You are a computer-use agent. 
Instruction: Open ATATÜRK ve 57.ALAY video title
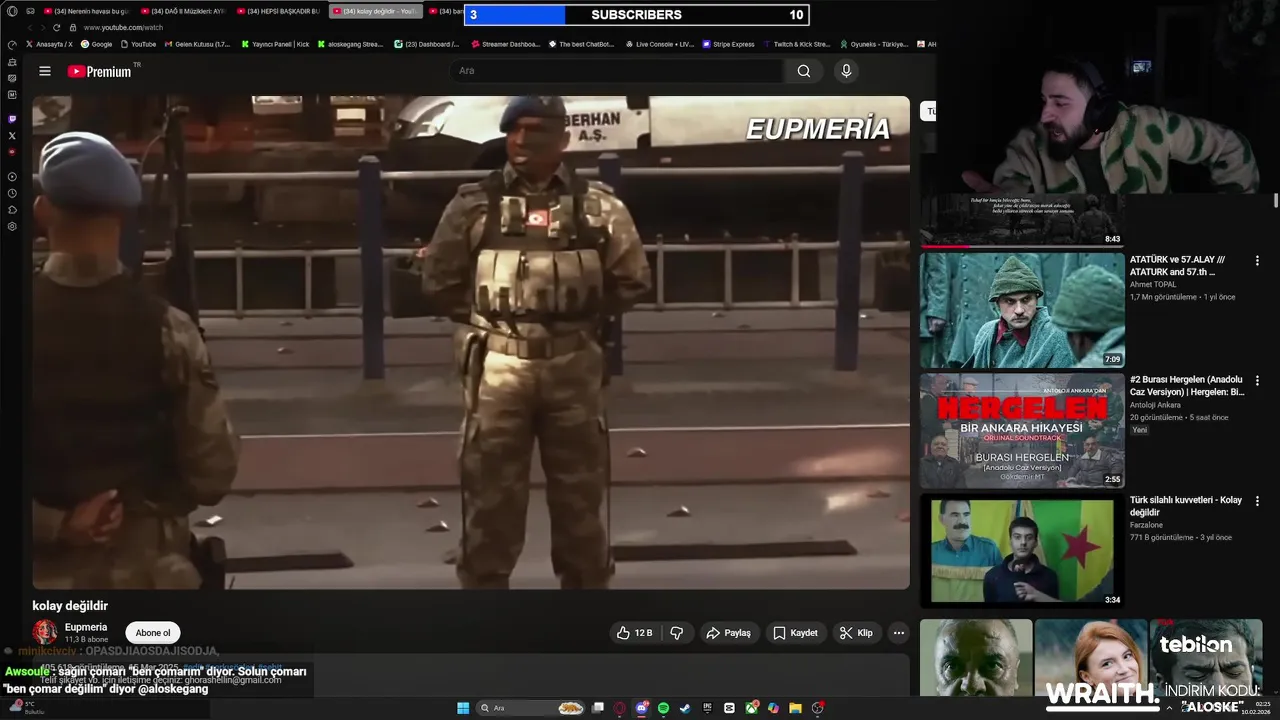point(1178,265)
